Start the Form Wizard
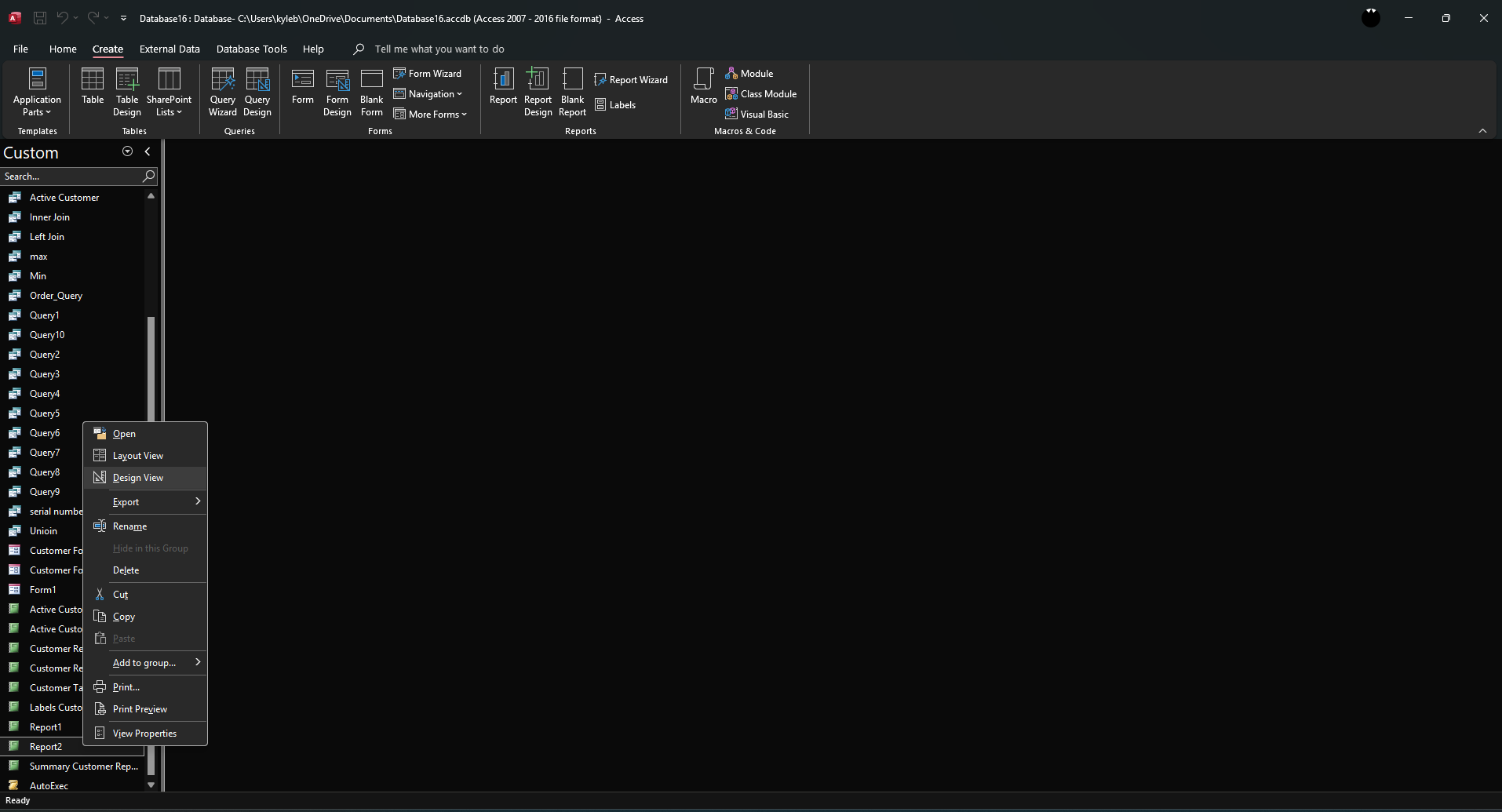 coord(428,74)
